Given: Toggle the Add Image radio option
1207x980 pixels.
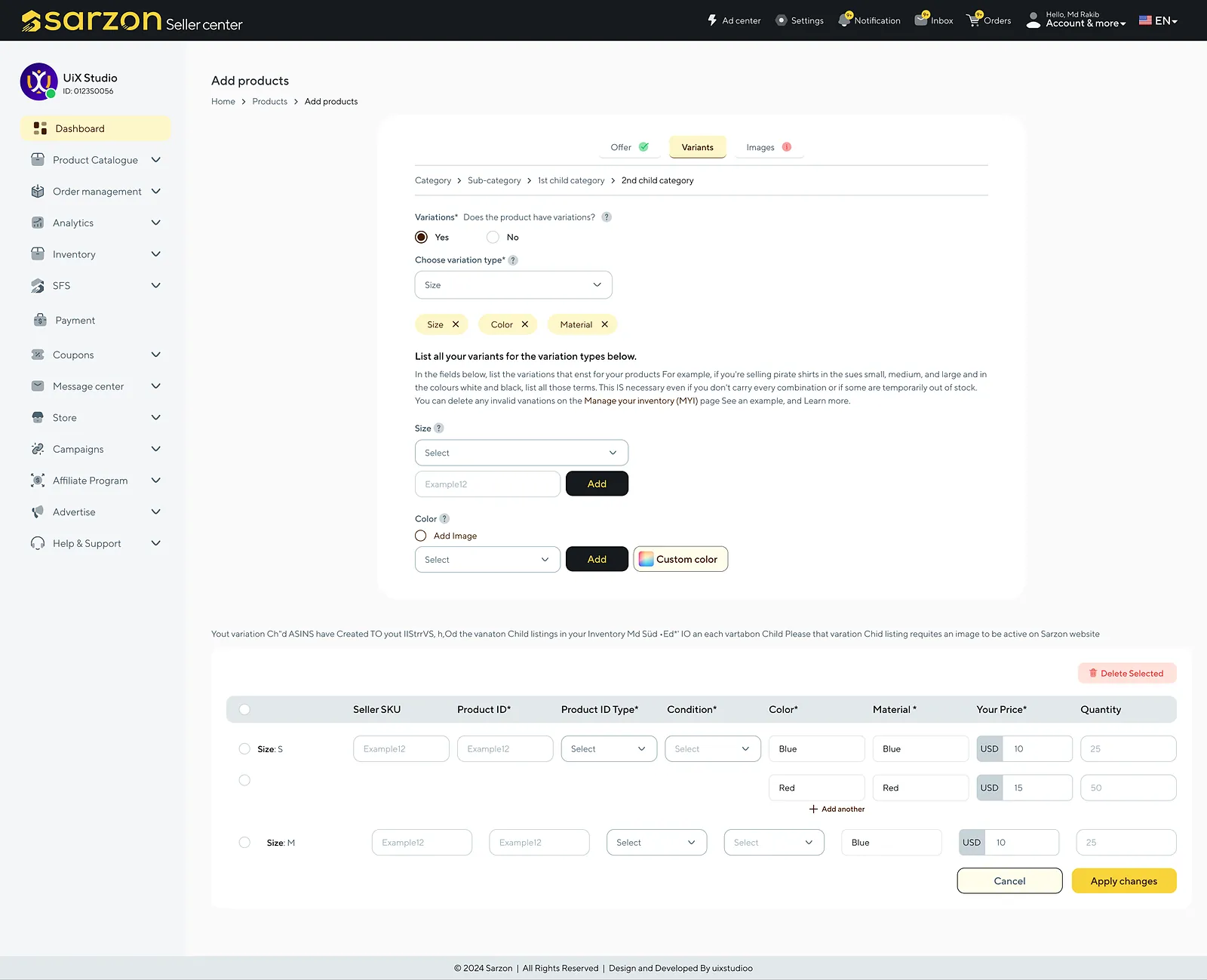Looking at the screenshot, I should (421, 536).
